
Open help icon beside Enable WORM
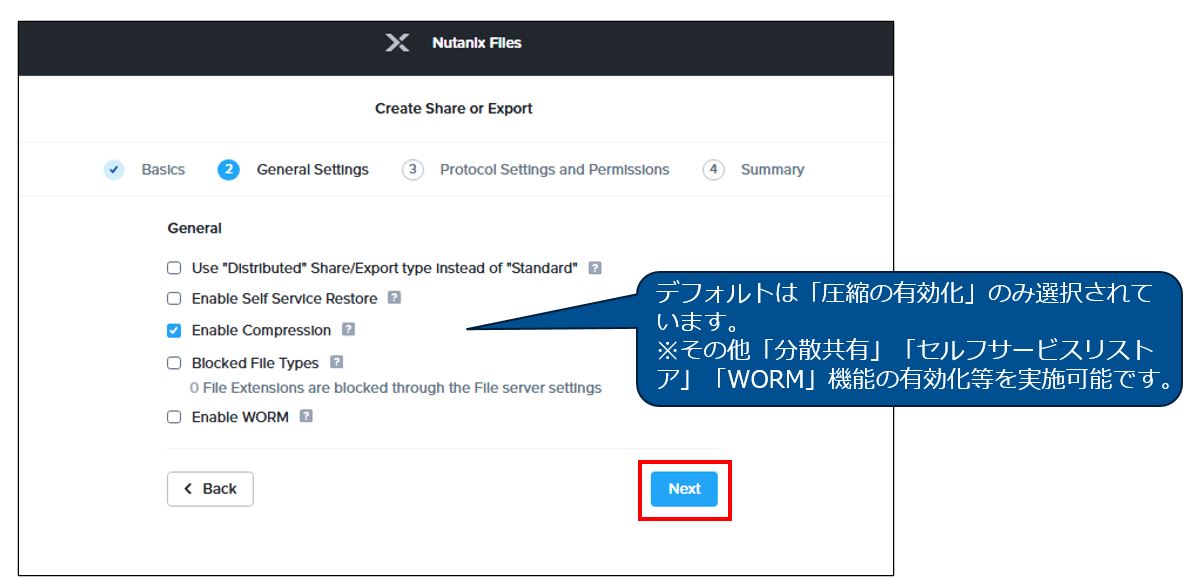click(305, 417)
